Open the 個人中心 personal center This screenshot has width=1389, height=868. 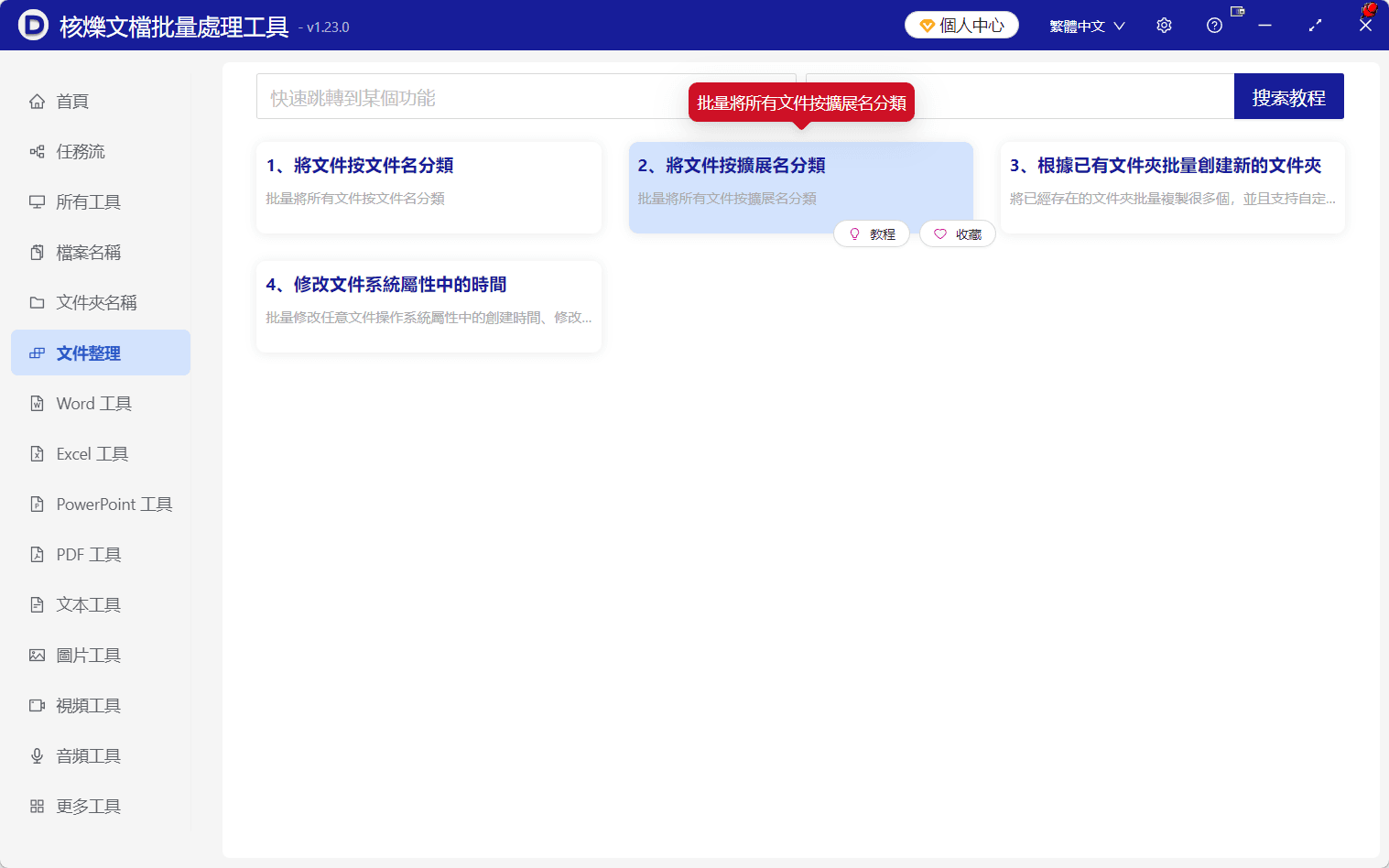click(961, 26)
